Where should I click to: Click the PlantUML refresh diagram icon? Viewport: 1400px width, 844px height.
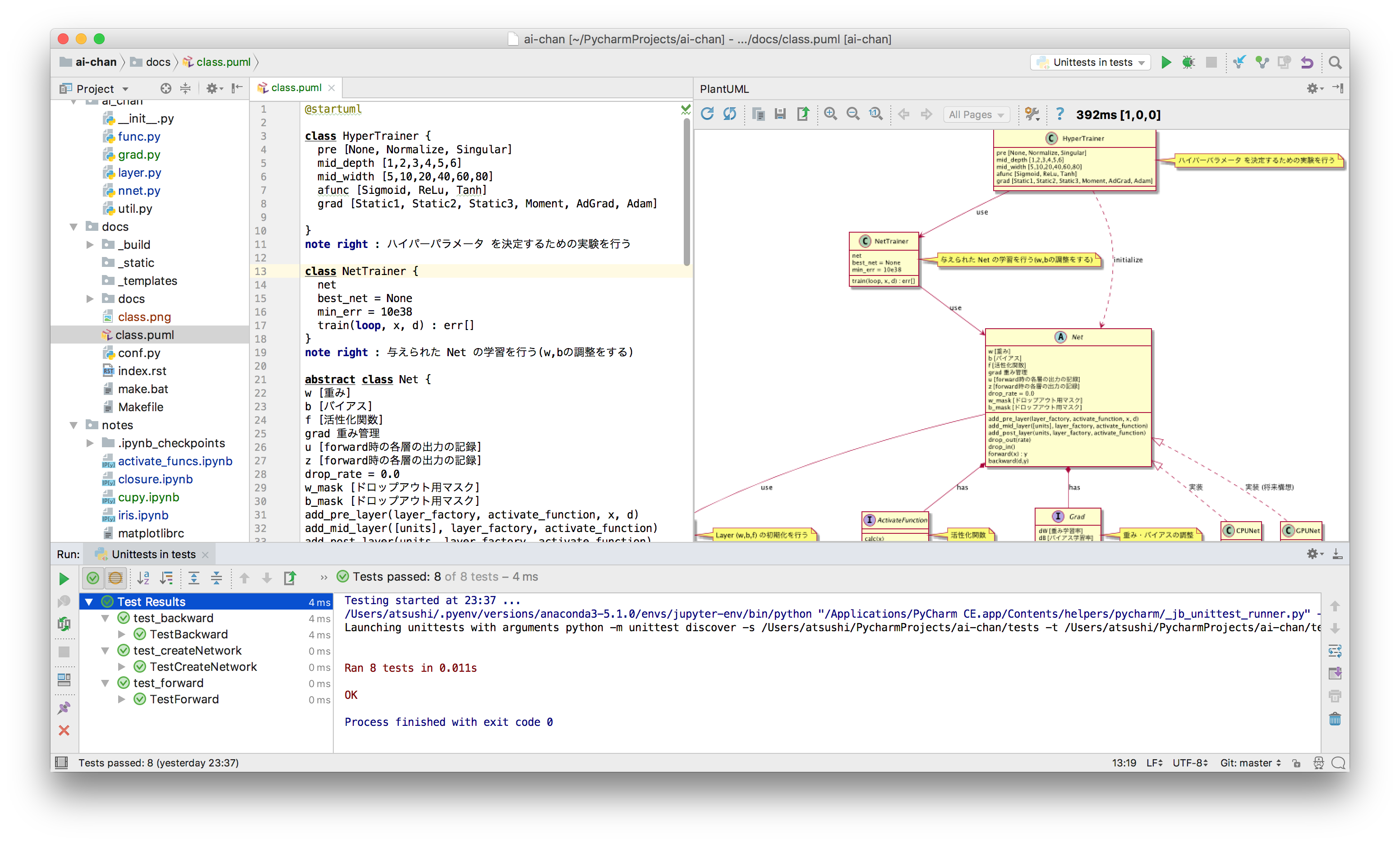click(707, 114)
